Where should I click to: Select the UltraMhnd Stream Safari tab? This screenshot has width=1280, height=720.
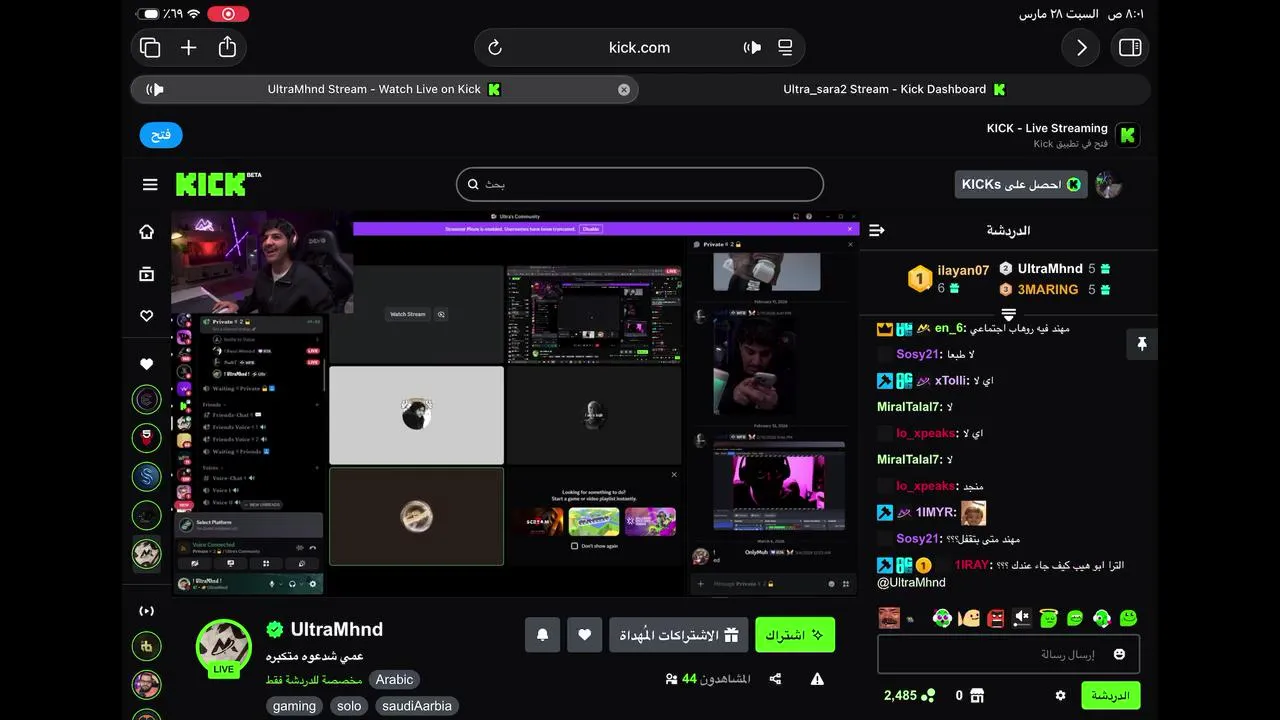tap(385, 89)
